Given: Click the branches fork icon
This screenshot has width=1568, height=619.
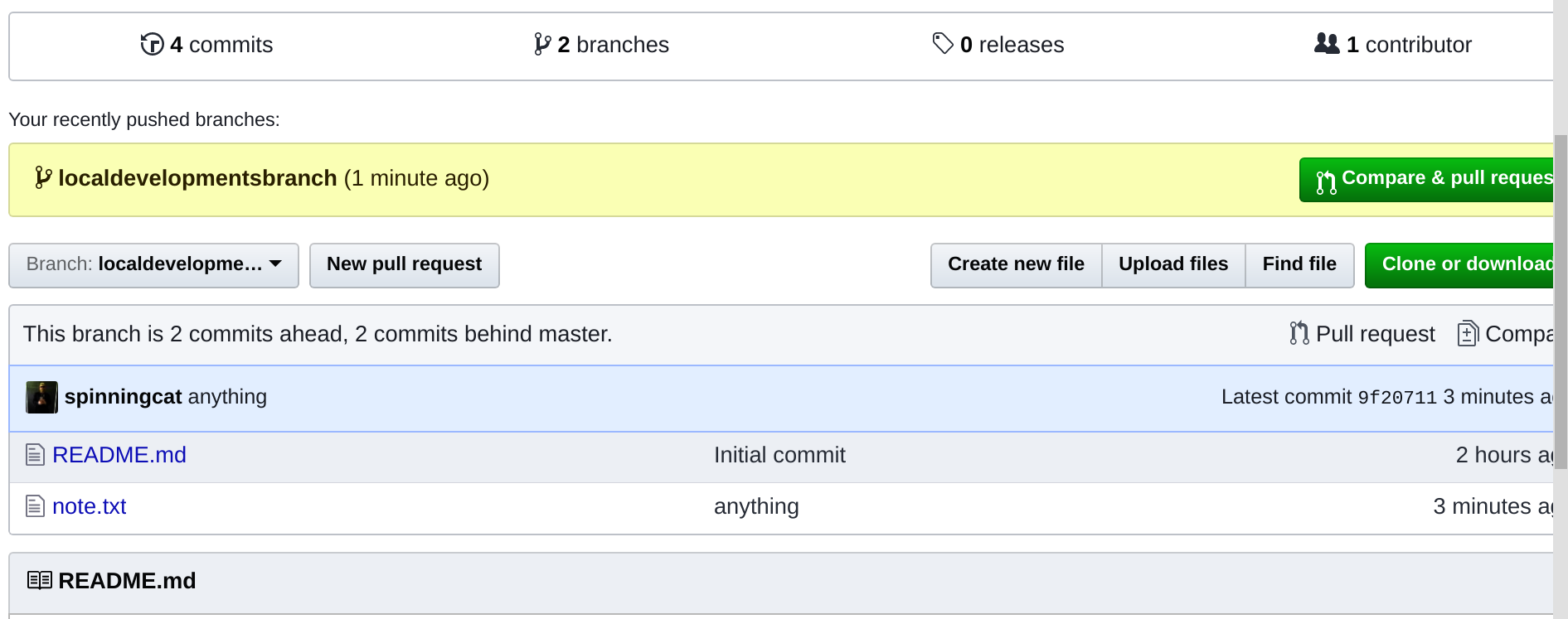Looking at the screenshot, I should pyautogui.click(x=542, y=44).
